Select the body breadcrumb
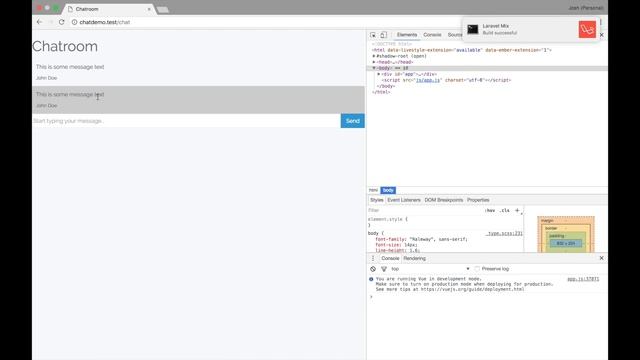The width and height of the screenshot is (640, 360). (x=388, y=190)
